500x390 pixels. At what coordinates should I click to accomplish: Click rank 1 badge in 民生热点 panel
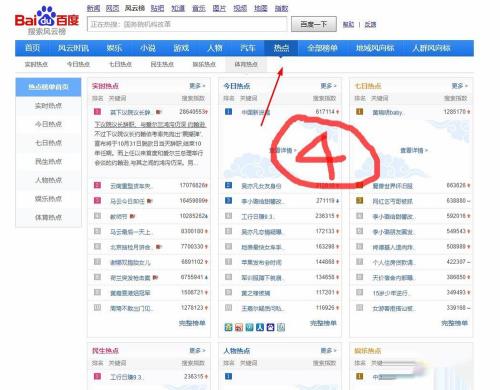[x=97, y=376]
